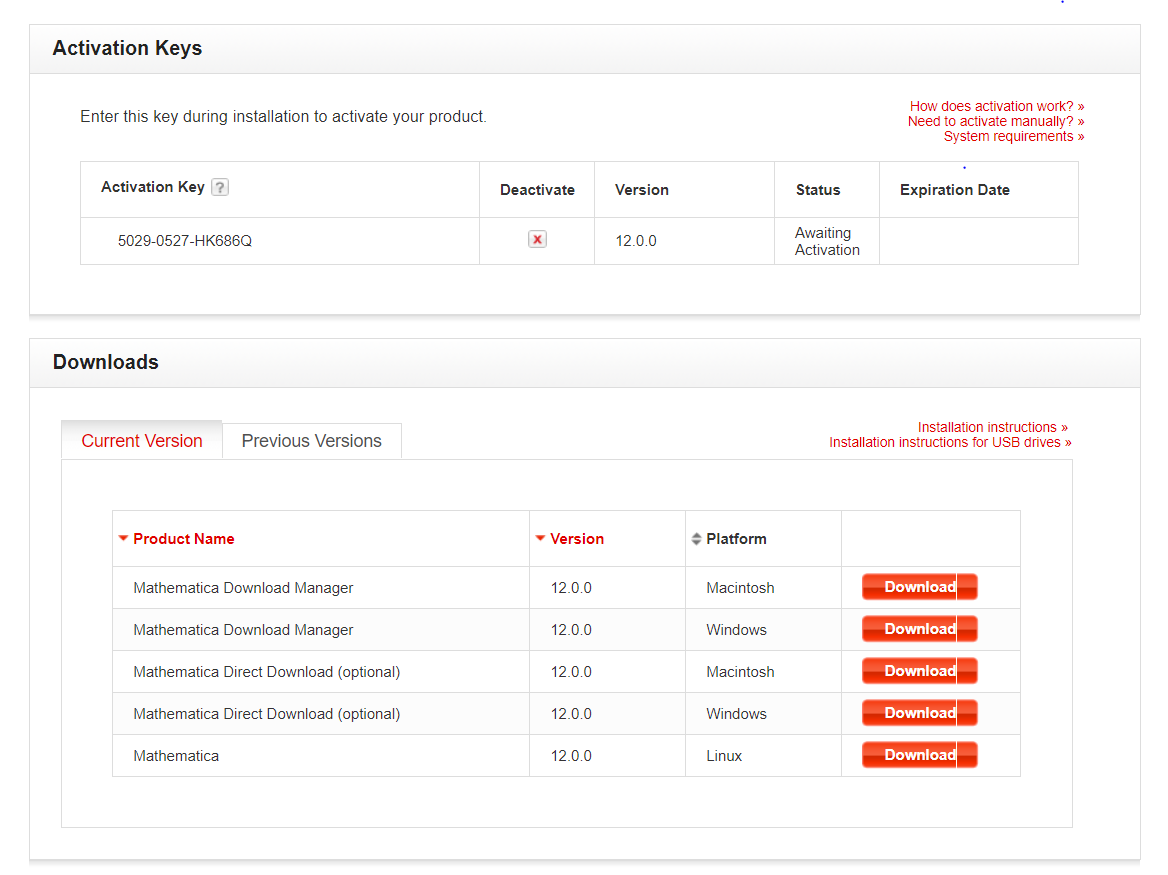Click the Deactivate column header
1168x875 pixels.
click(537, 190)
